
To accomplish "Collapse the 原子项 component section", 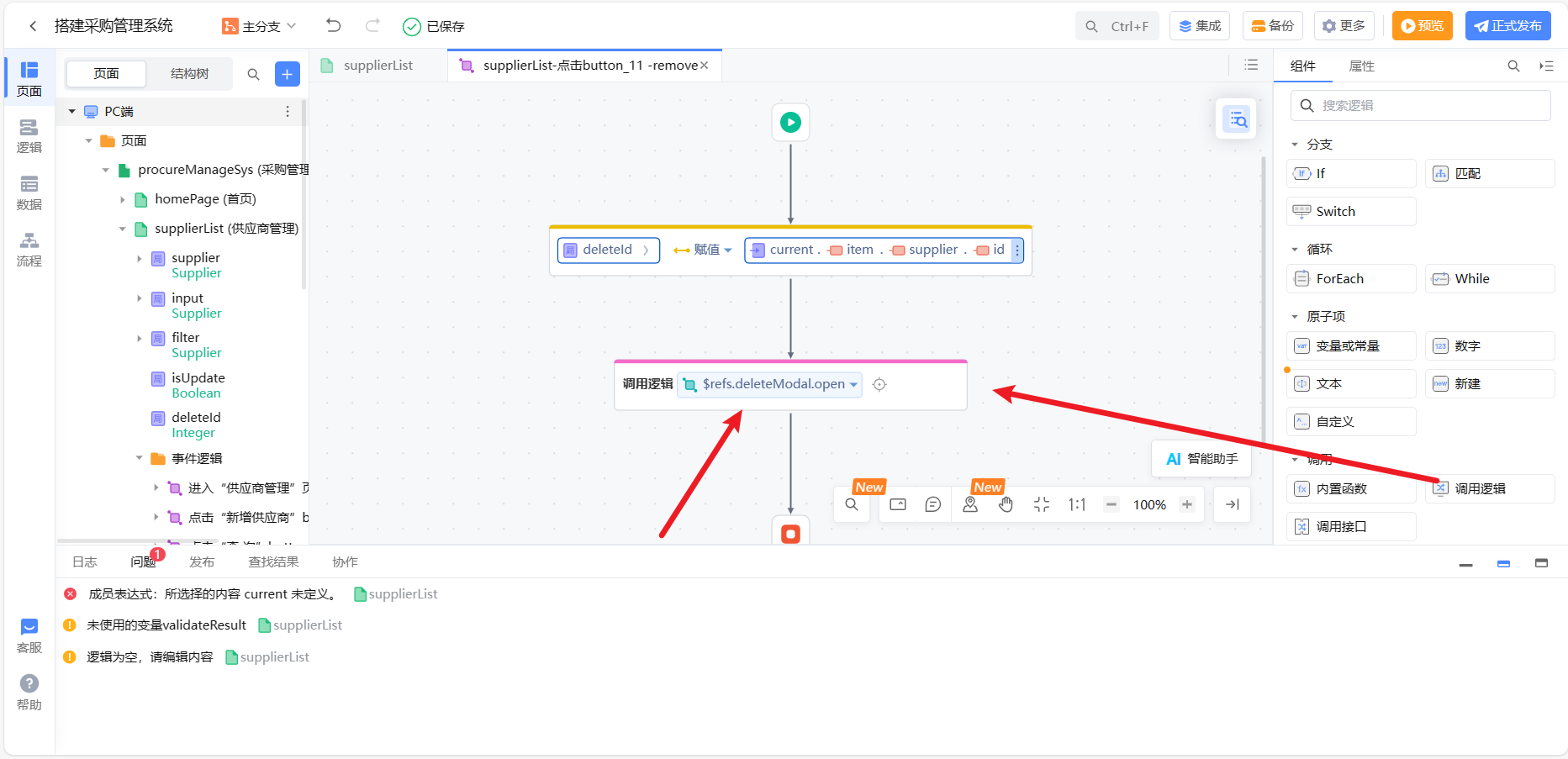I will pyautogui.click(x=1295, y=317).
